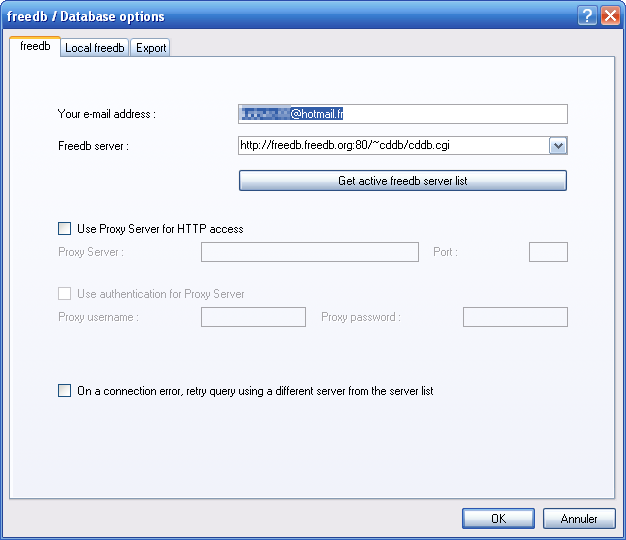Screen dimensions: 626x540
Task: Toggle retry query on connection error checkbox
Action: pyautogui.click(x=64, y=391)
